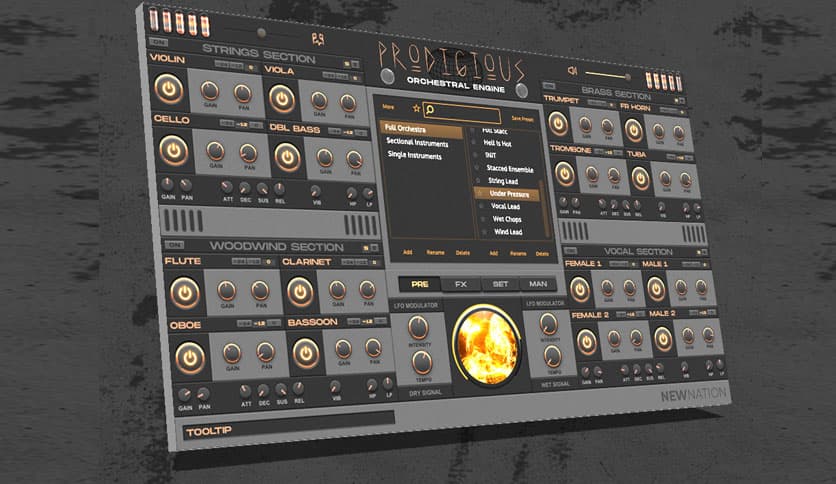The width and height of the screenshot is (836, 484).
Task: Click the preset list scrollbar
Action: (x=544, y=208)
